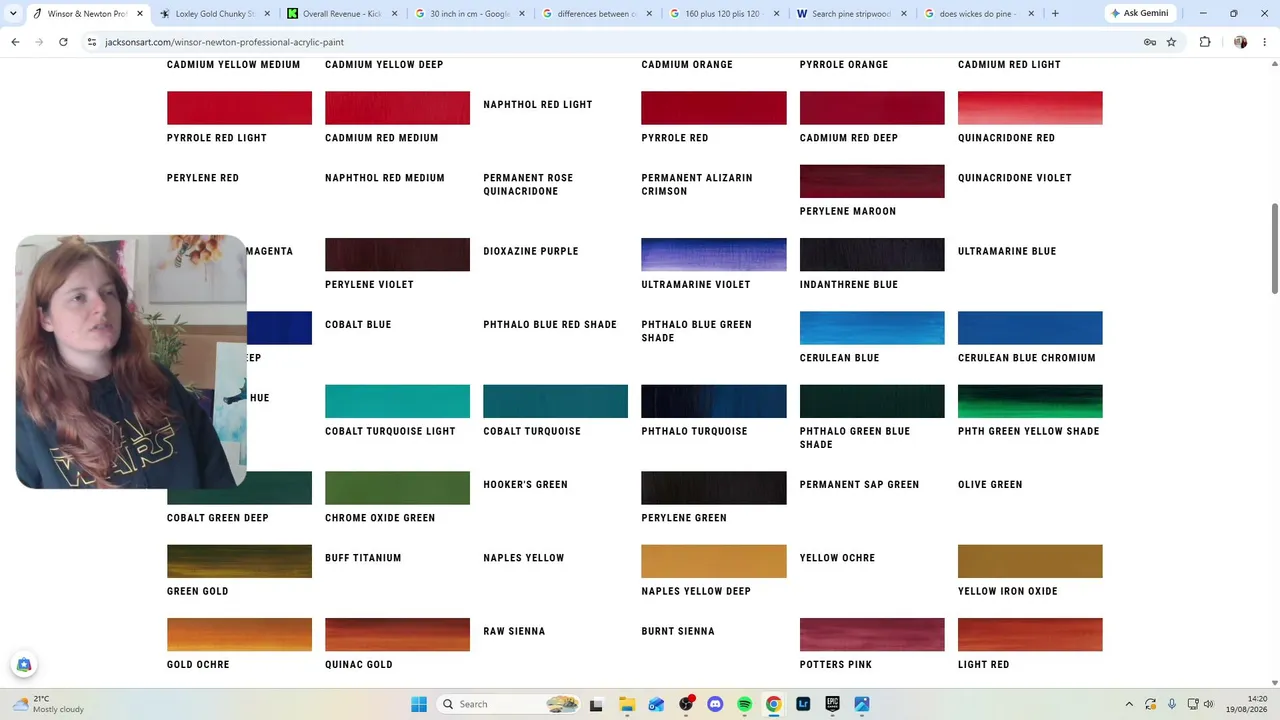Switch to the 30 inch in cm tab

click(x=469, y=14)
